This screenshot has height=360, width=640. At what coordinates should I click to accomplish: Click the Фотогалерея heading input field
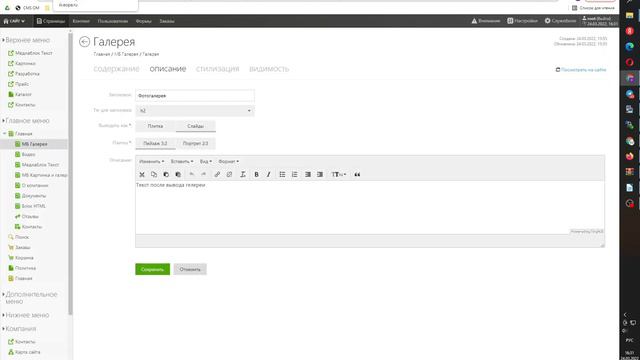tap(195, 96)
